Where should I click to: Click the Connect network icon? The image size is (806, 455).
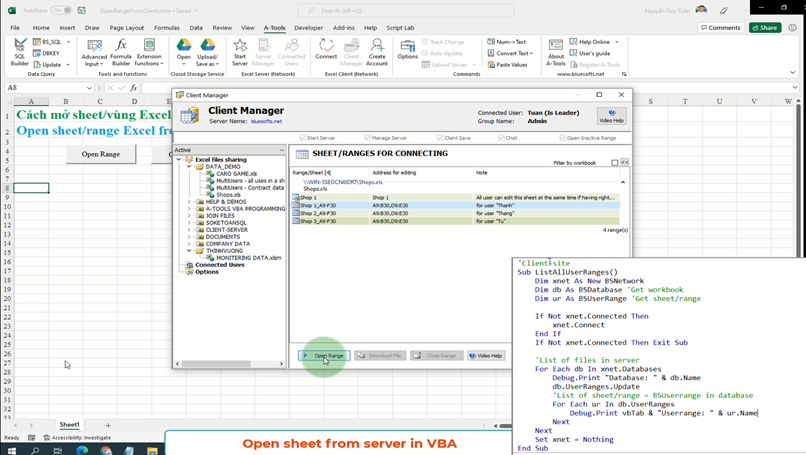coord(326,50)
